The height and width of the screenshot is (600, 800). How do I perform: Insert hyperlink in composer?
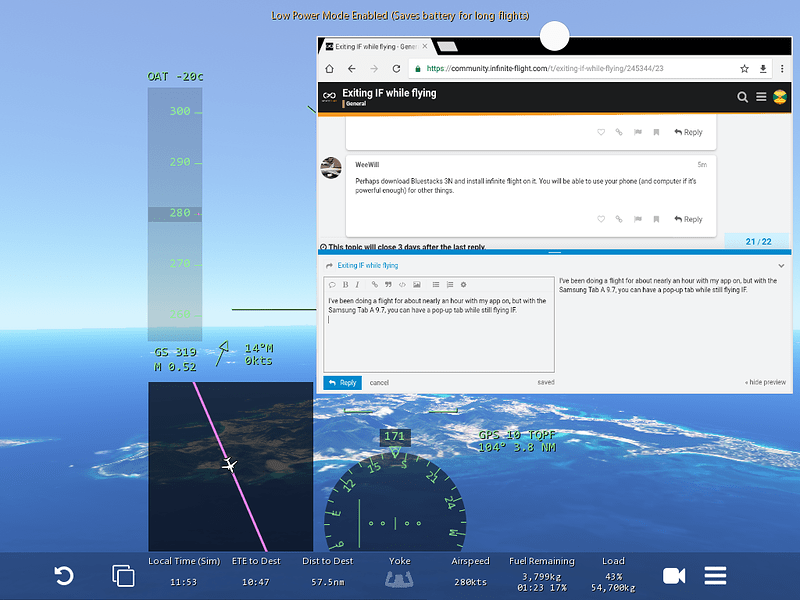[x=374, y=285]
